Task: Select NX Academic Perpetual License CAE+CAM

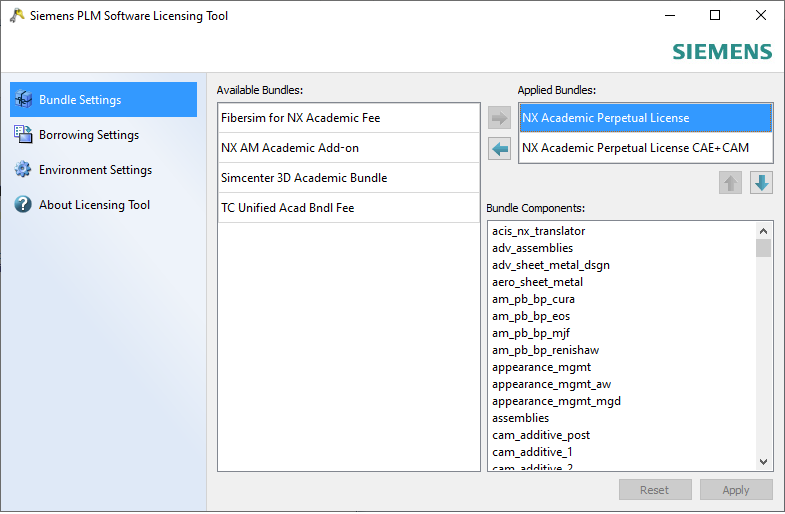Action: pyautogui.click(x=635, y=148)
